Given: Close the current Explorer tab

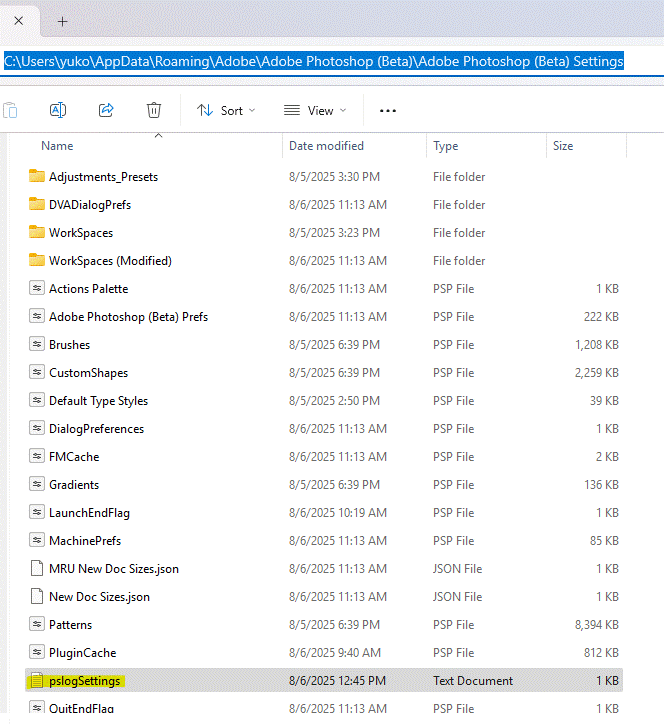Looking at the screenshot, I should pyautogui.click(x=18, y=21).
